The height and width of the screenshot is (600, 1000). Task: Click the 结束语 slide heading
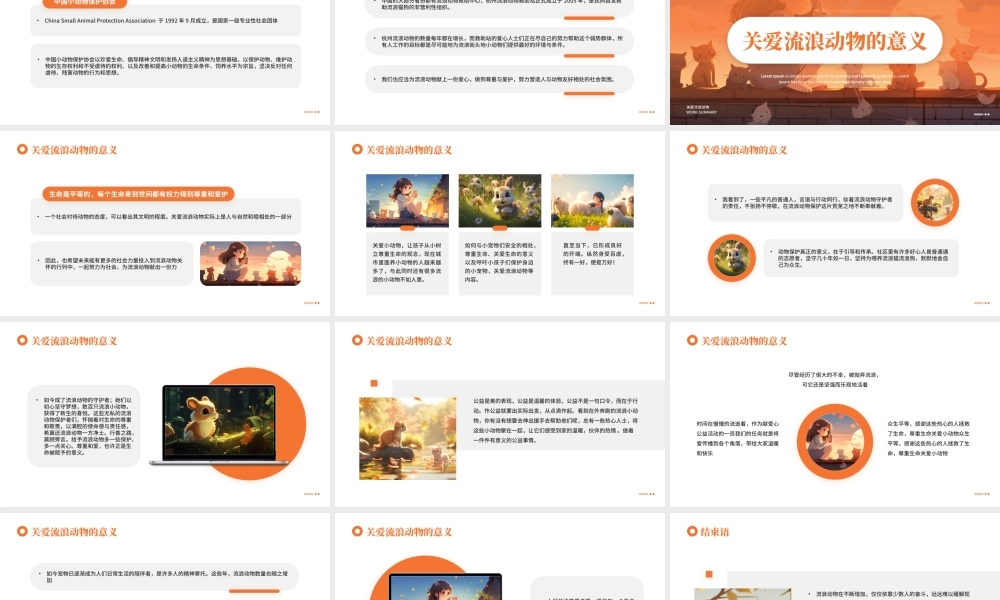(714, 532)
